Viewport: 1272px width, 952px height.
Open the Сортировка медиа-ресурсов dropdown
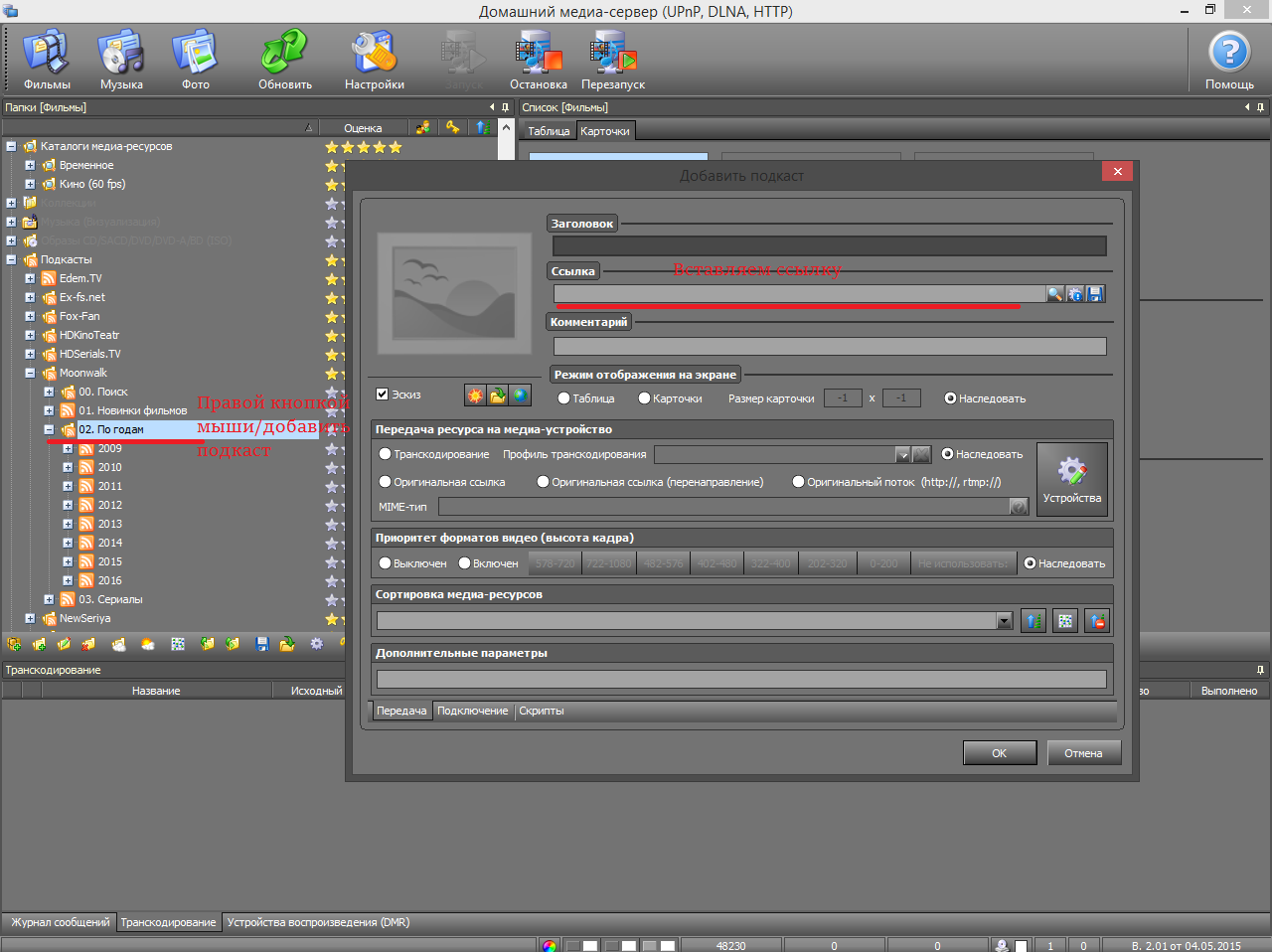[1004, 621]
